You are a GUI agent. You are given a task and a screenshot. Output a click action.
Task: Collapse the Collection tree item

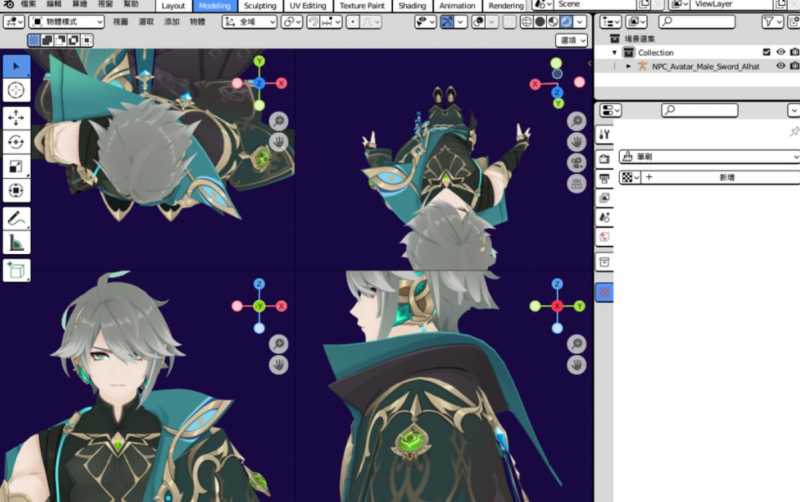(614, 52)
